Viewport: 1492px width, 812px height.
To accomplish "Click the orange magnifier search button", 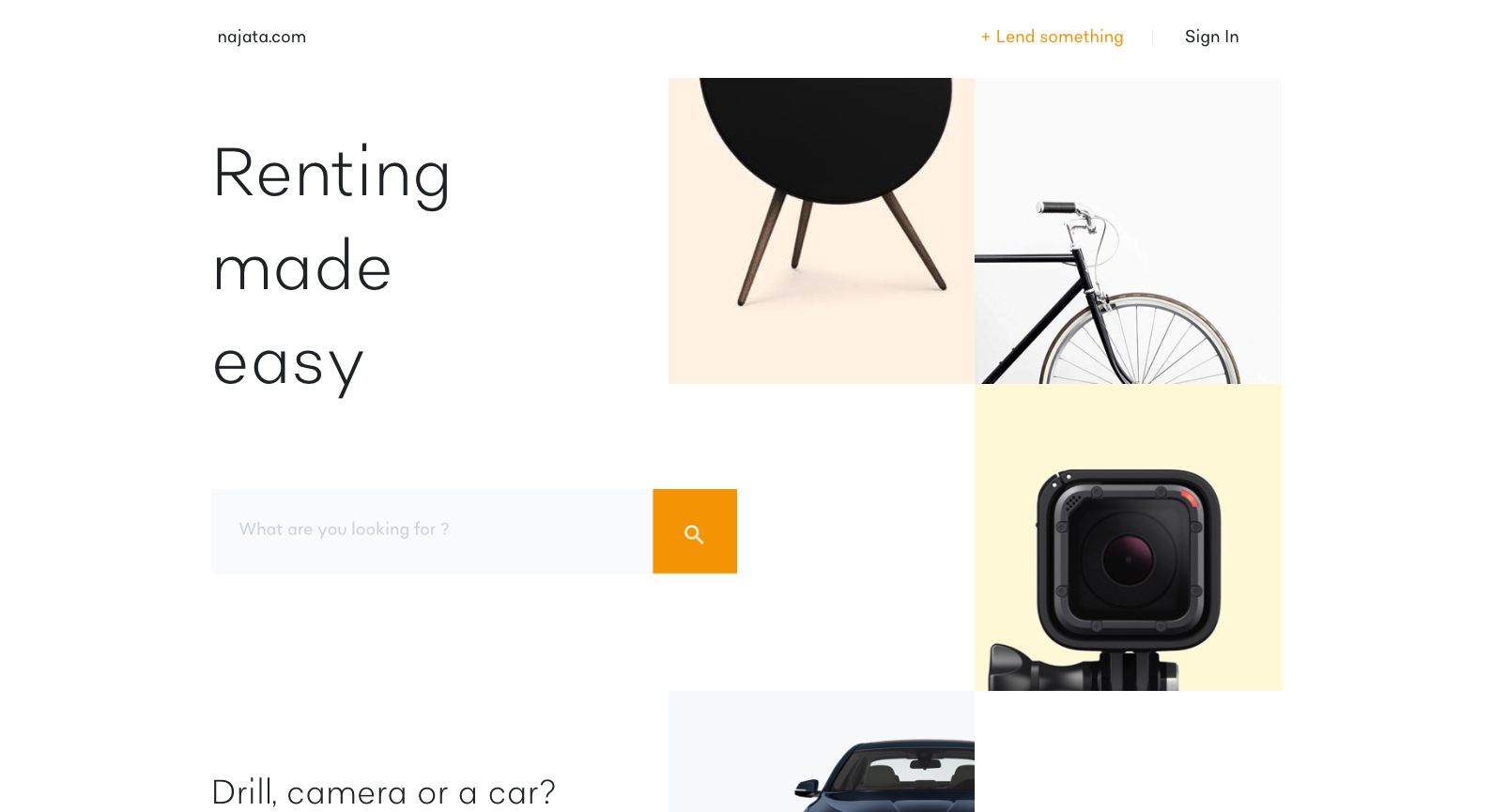I will point(695,531).
